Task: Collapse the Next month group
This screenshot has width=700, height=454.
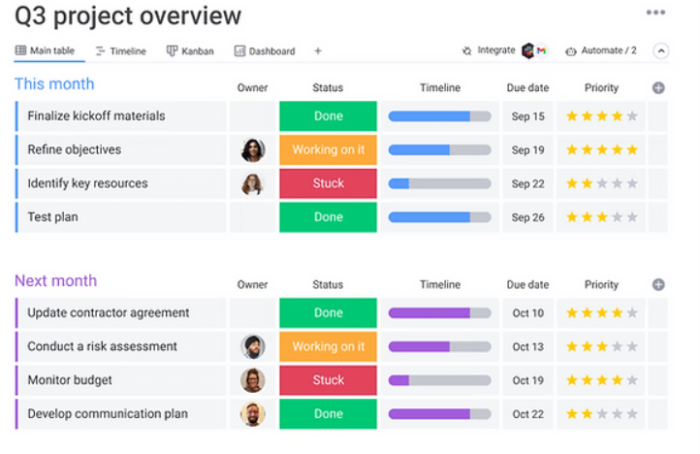Action: pyautogui.click(x=55, y=281)
